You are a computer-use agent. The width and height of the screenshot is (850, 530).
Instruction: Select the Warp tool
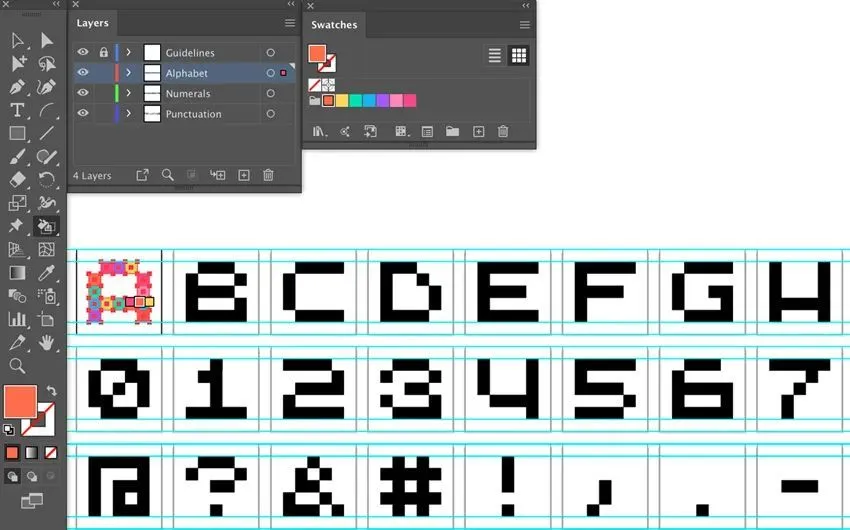coord(47,203)
